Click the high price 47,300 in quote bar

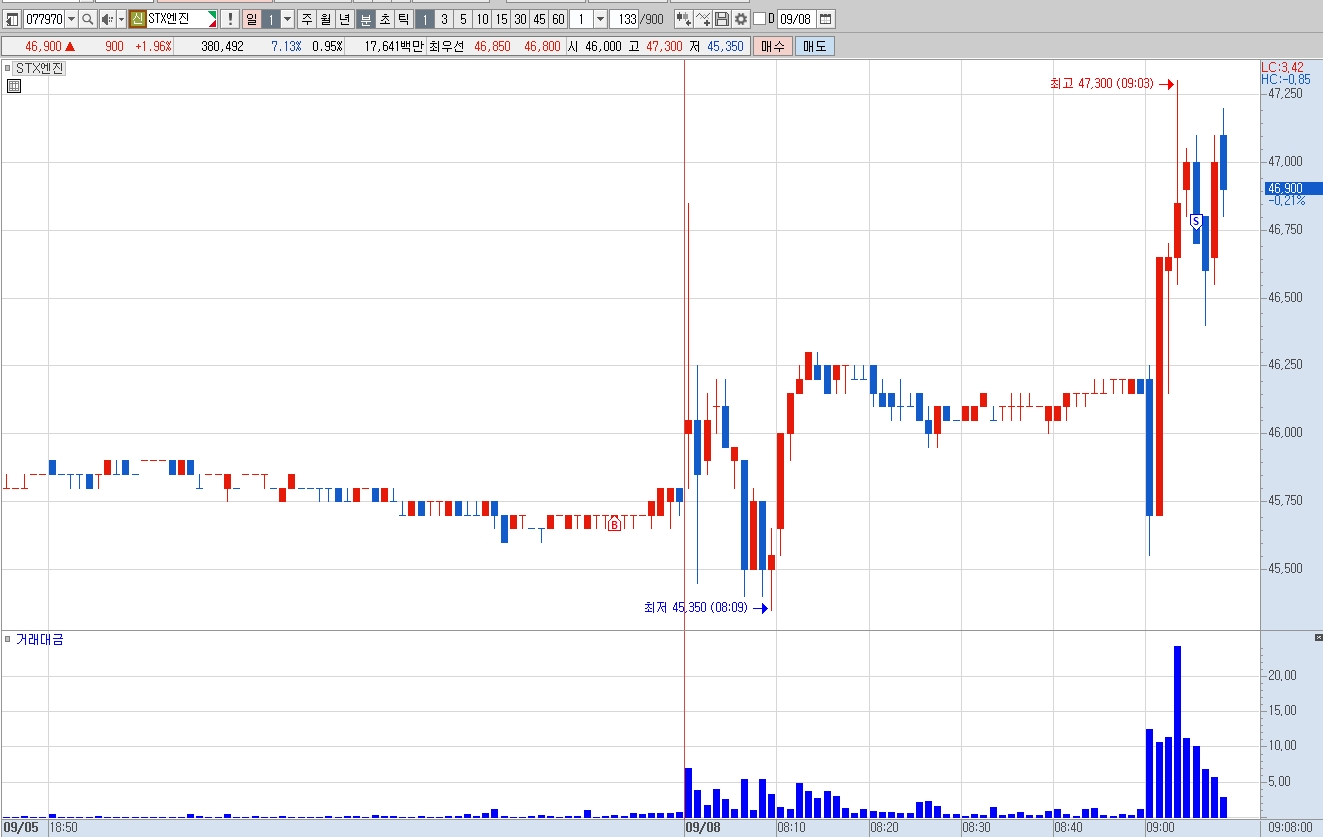664,46
